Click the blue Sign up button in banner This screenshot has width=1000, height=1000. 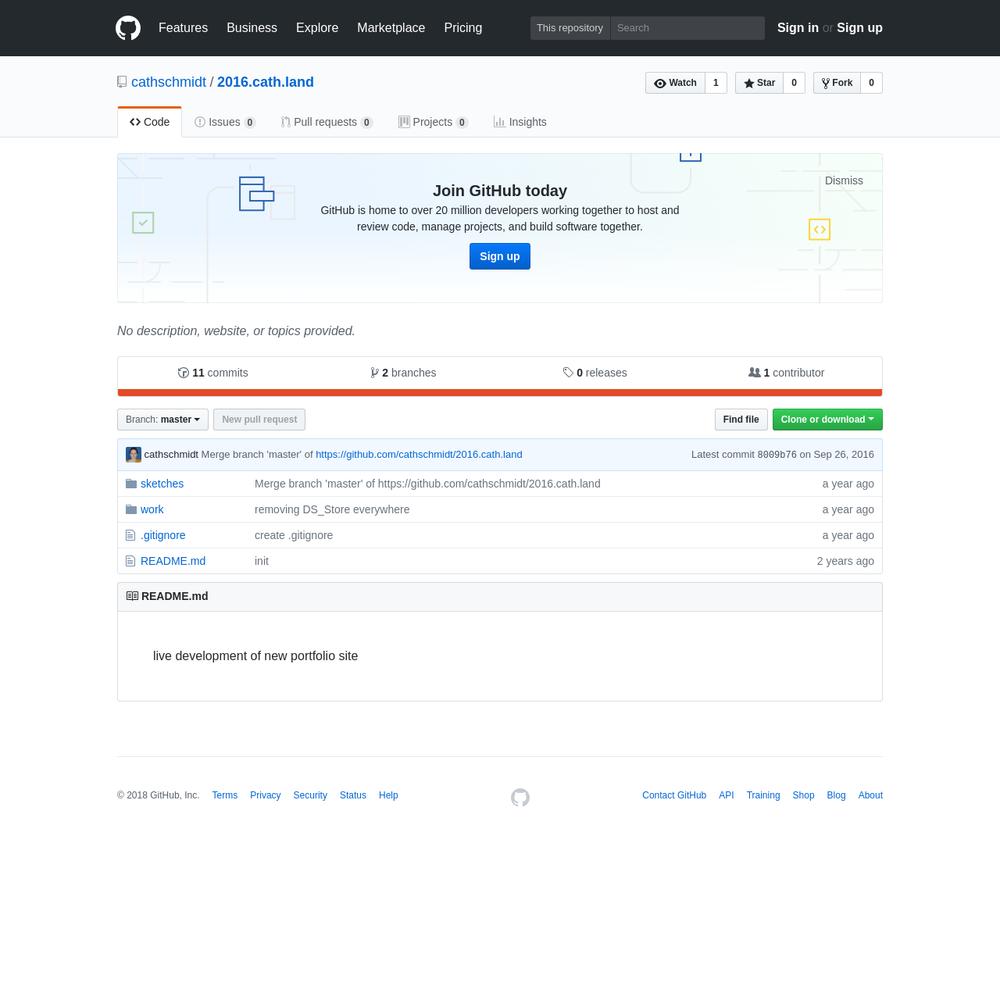click(500, 256)
